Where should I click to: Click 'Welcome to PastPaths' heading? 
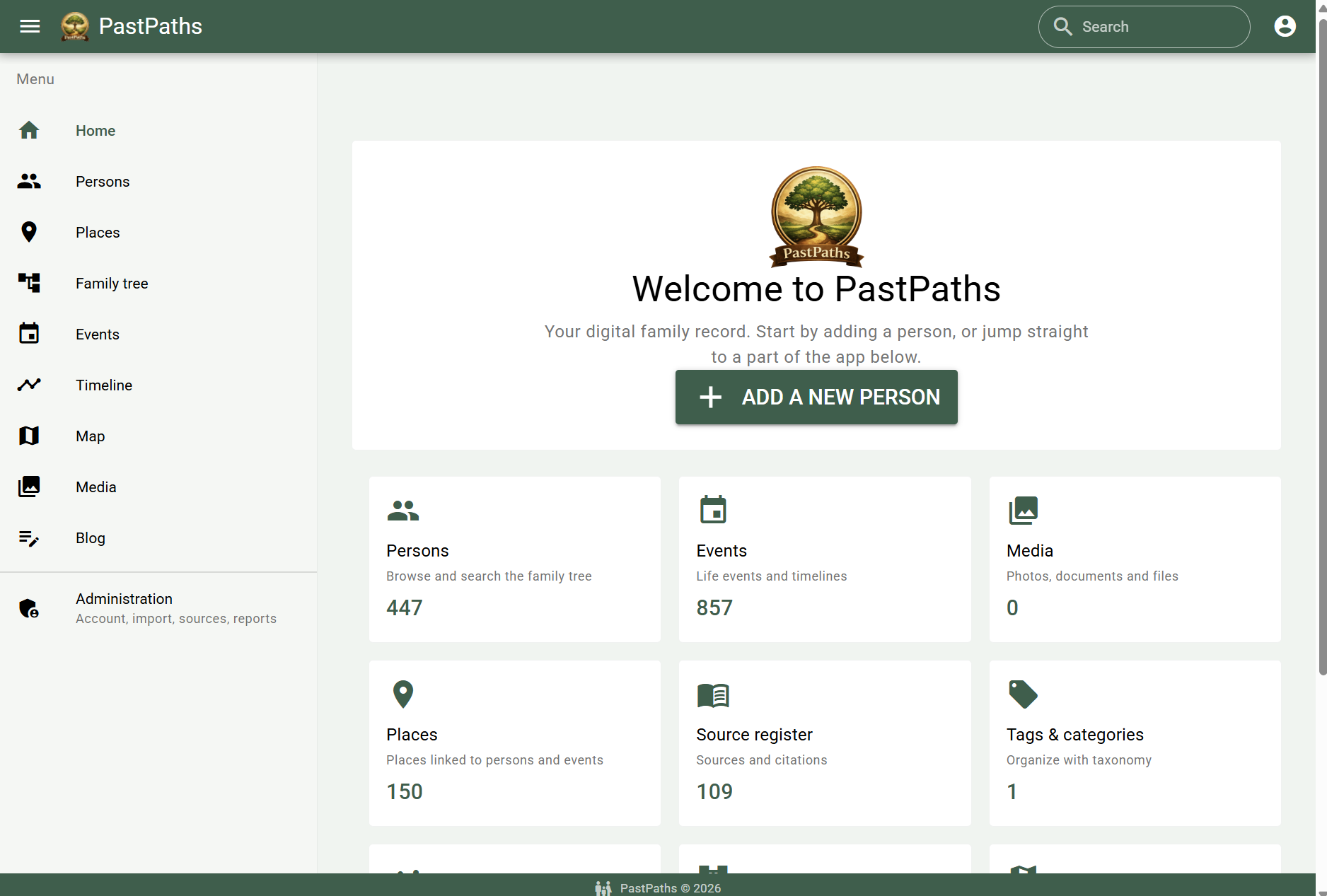816,289
